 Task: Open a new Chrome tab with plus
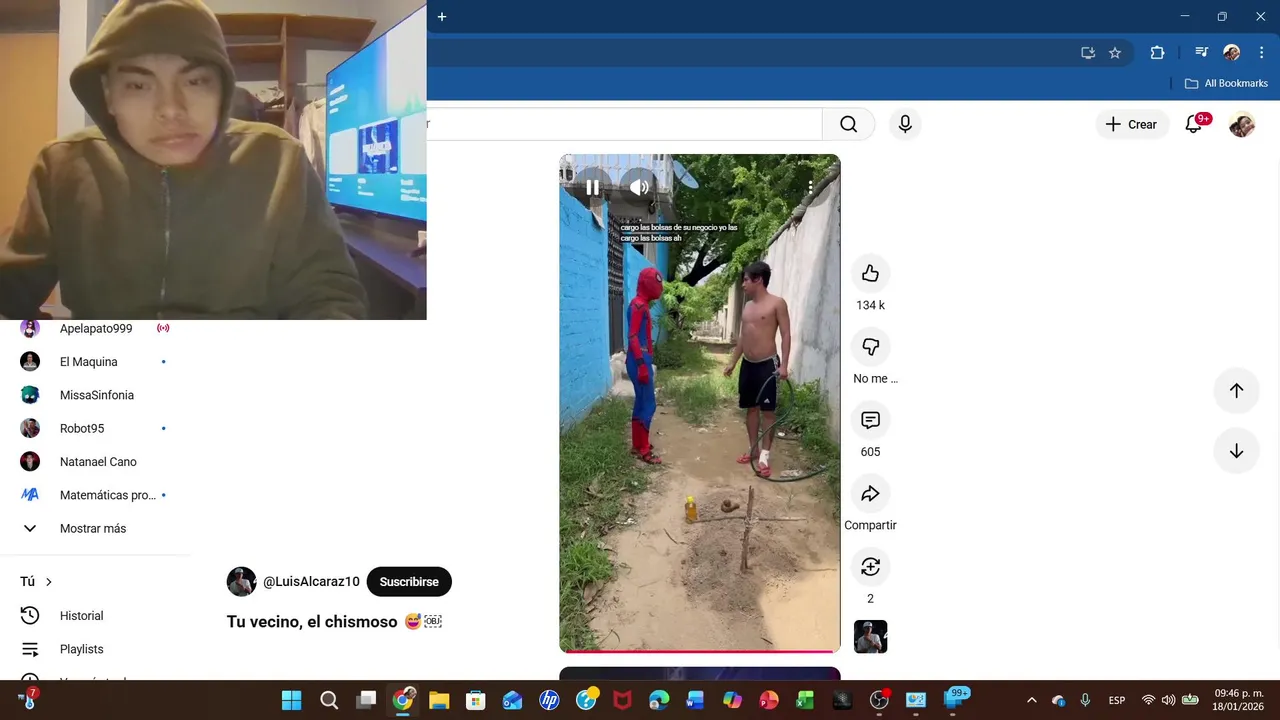click(442, 16)
